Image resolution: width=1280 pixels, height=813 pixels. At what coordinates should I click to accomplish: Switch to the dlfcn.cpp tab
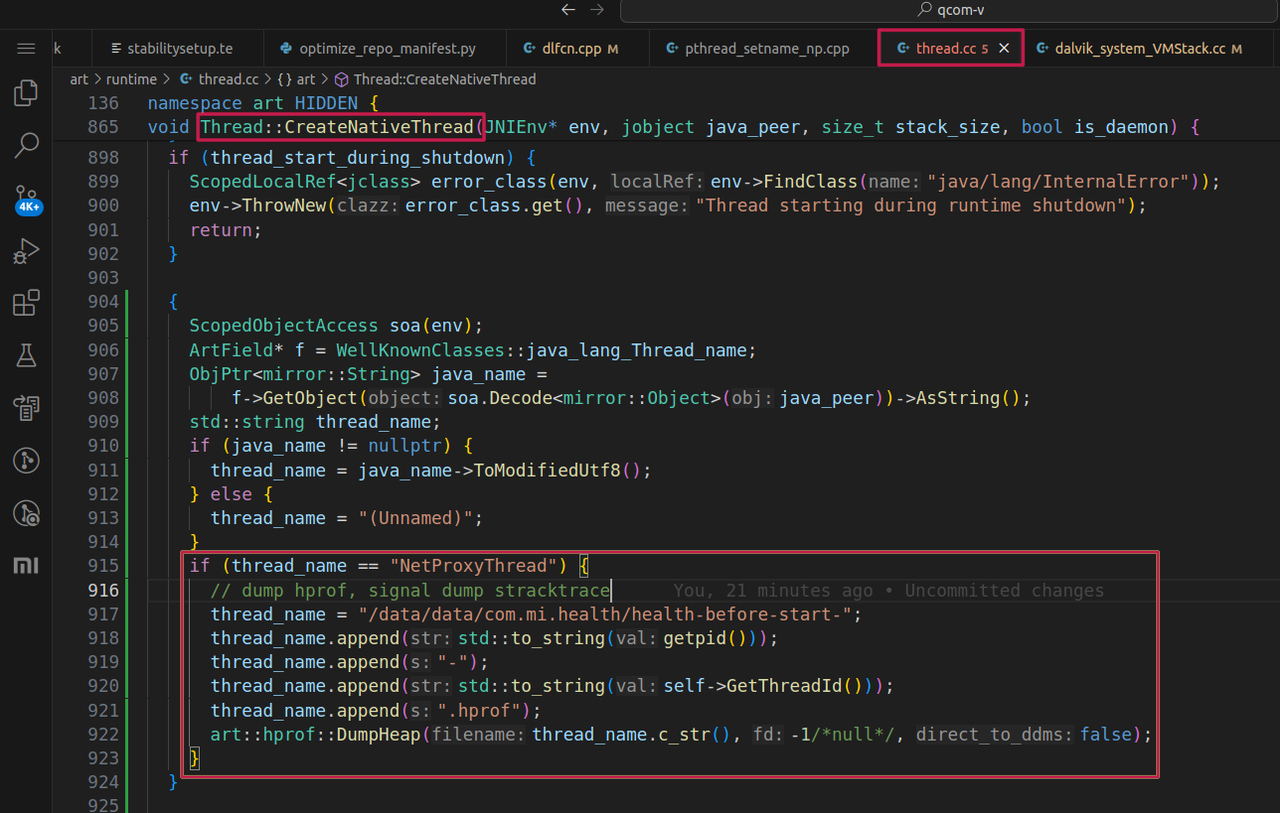coord(575,48)
